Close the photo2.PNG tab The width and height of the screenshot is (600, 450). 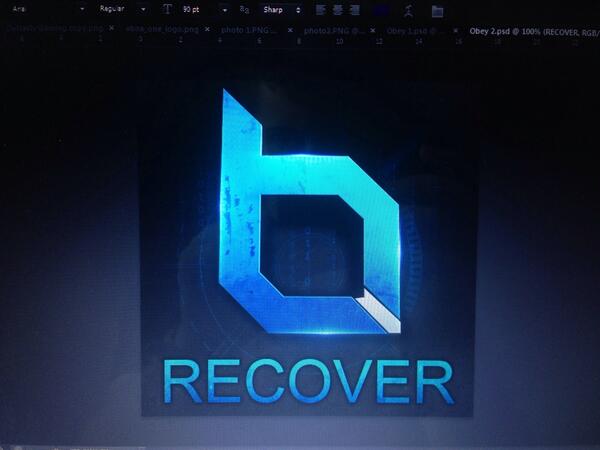pyautogui.click(x=373, y=30)
